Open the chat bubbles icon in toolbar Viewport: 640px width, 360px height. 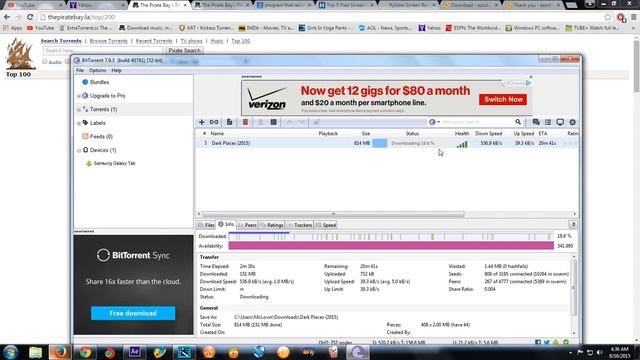click(536, 122)
